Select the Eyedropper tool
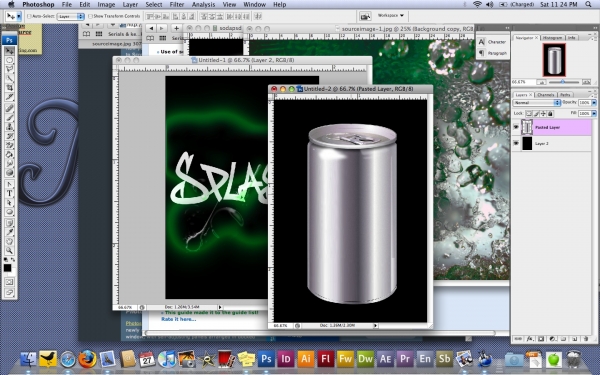This screenshot has height=375, width=600. click(x=10, y=232)
